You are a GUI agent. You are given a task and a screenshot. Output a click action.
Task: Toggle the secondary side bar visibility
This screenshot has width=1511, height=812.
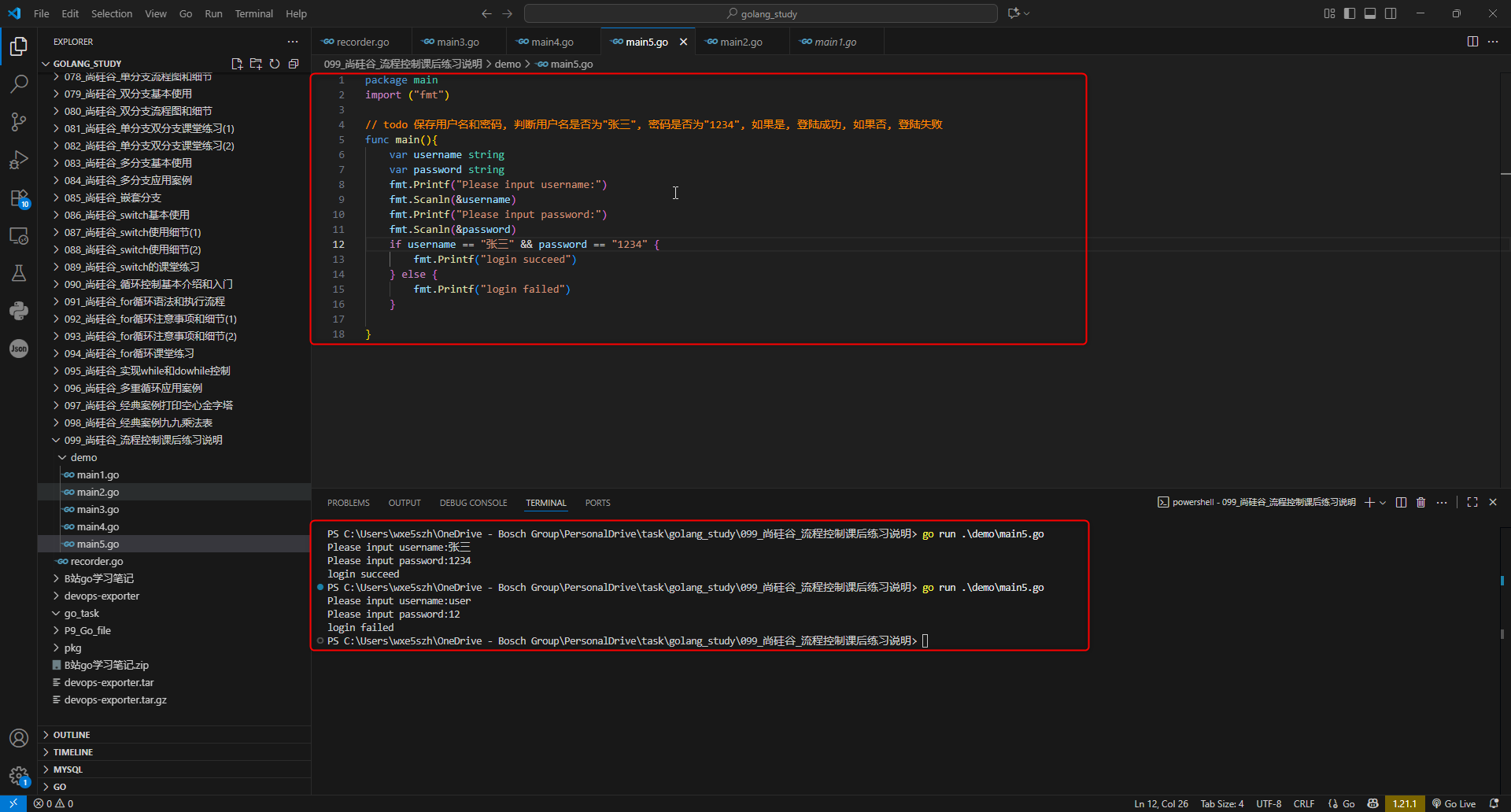(x=1391, y=13)
